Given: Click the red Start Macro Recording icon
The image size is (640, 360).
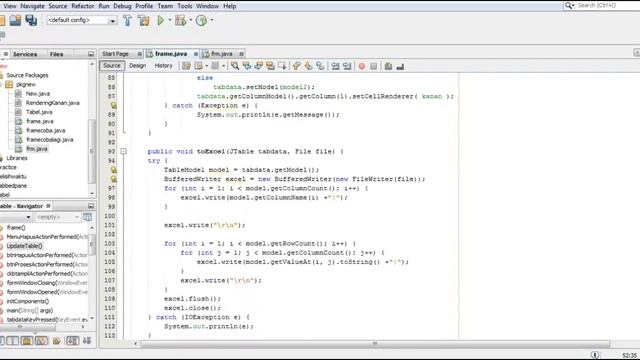Looking at the screenshot, I should click(362, 66).
